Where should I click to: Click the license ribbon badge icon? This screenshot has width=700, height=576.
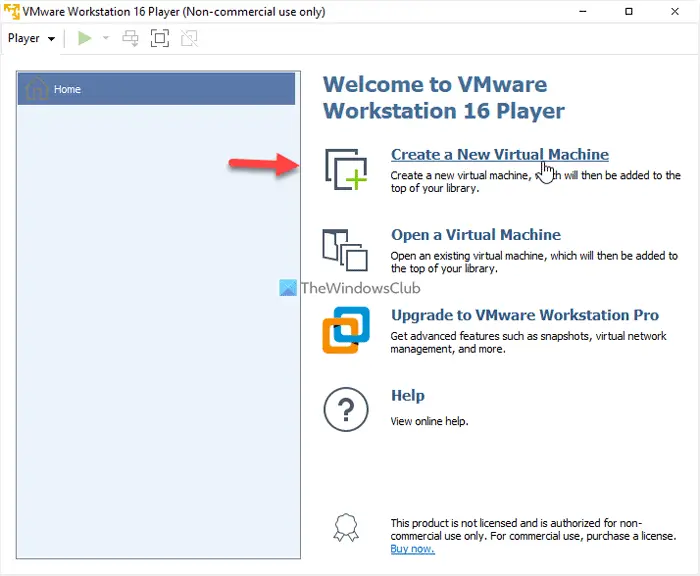pyautogui.click(x=346, y=528)
